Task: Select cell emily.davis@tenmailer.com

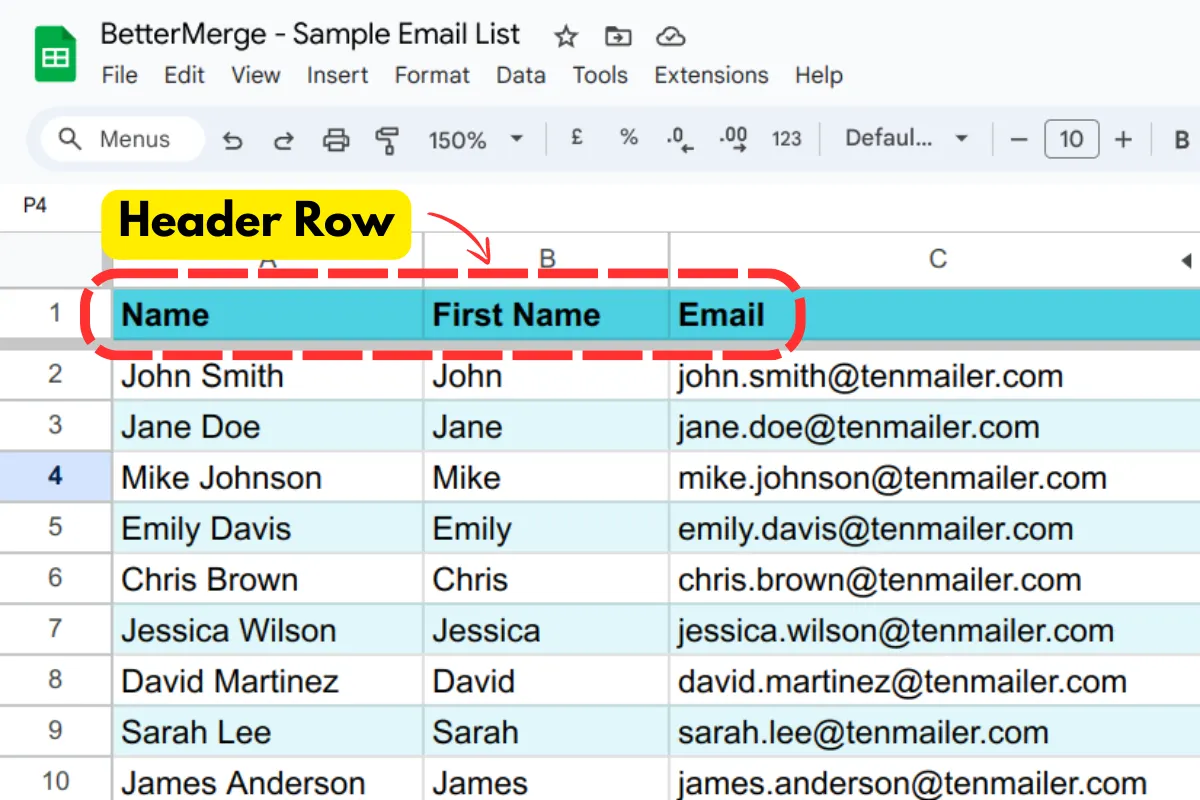Action: point(934,528)
